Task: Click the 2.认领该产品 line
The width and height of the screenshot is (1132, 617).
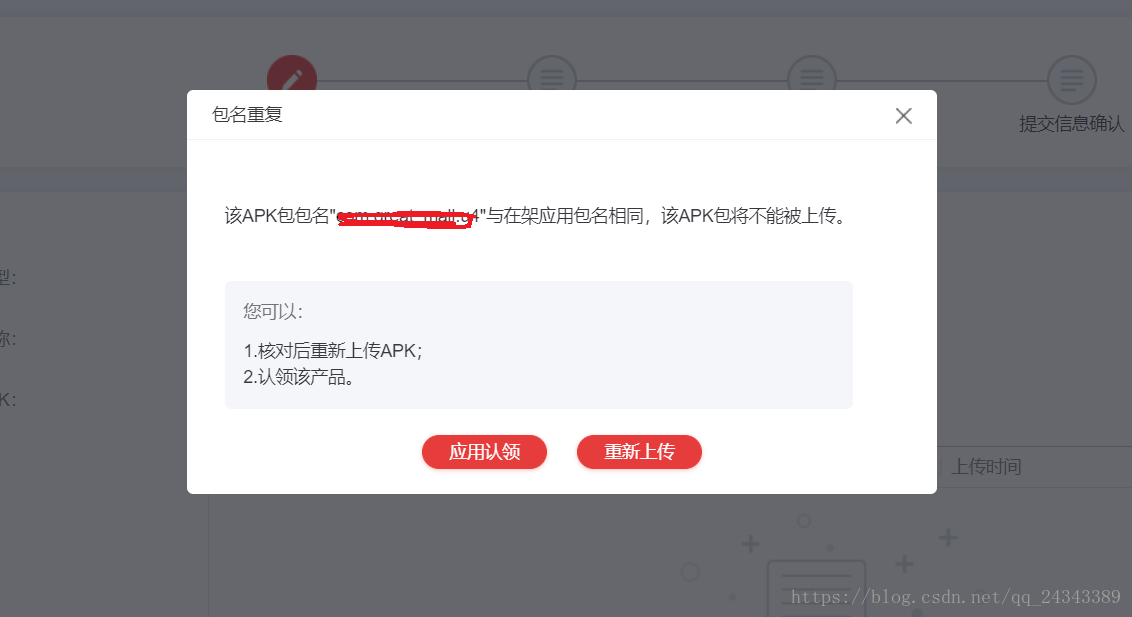Action: (x=298, y=377)
